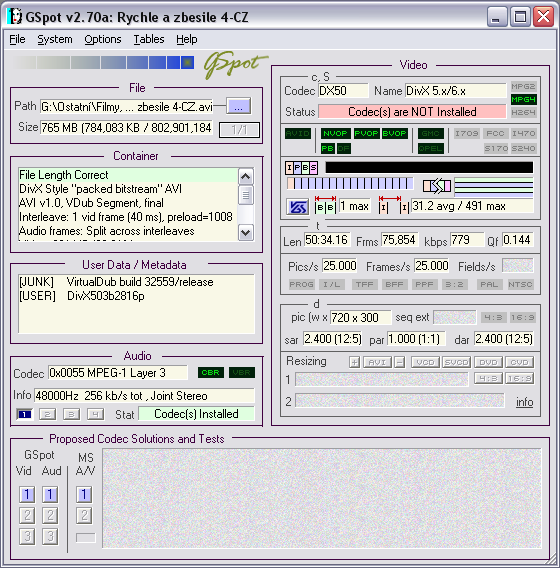Click the black frame timeline bar
Viewport: 560px width, 568px height.
429,167
